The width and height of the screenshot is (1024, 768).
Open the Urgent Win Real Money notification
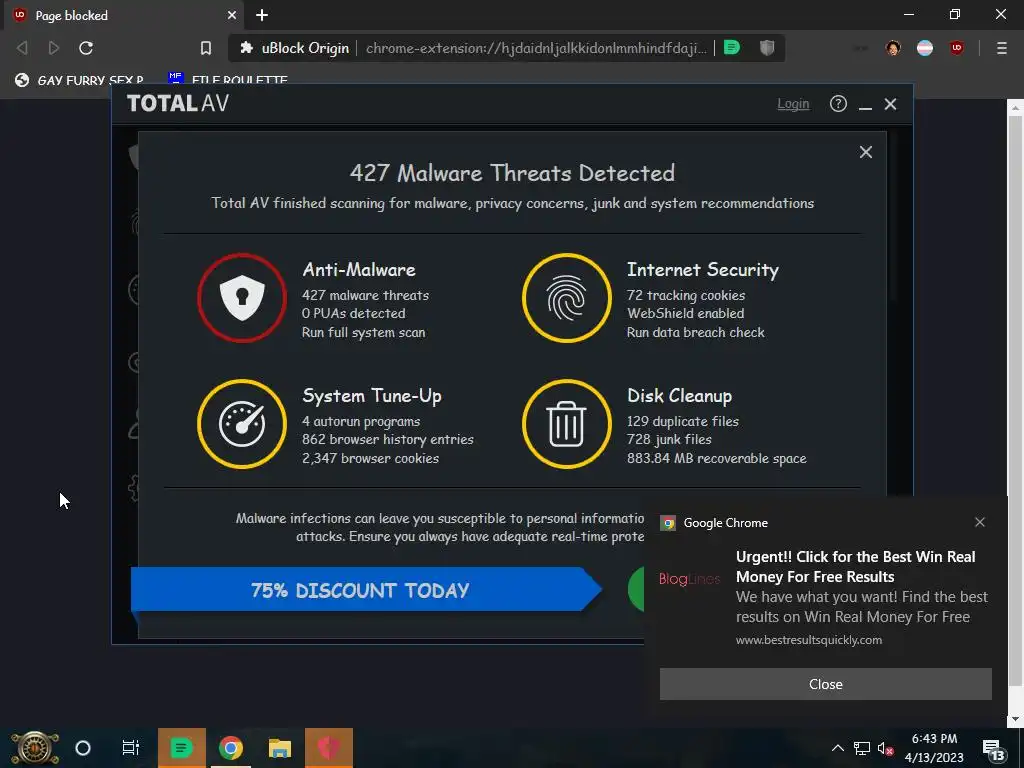click(855, 567)
